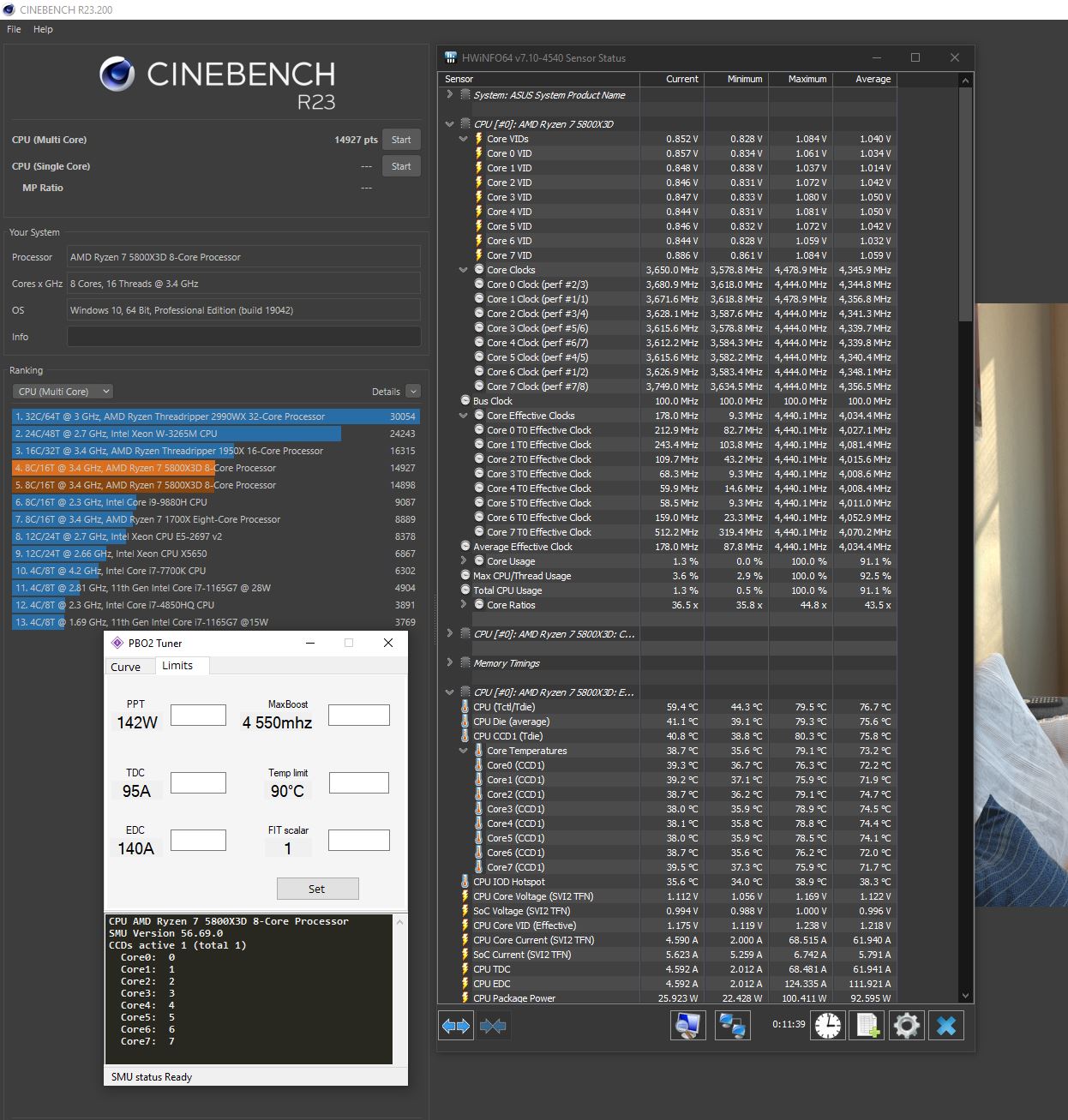Click the Set button in PBO2 Tuner
This screenshot has height=1120, width=1068.
317,889
